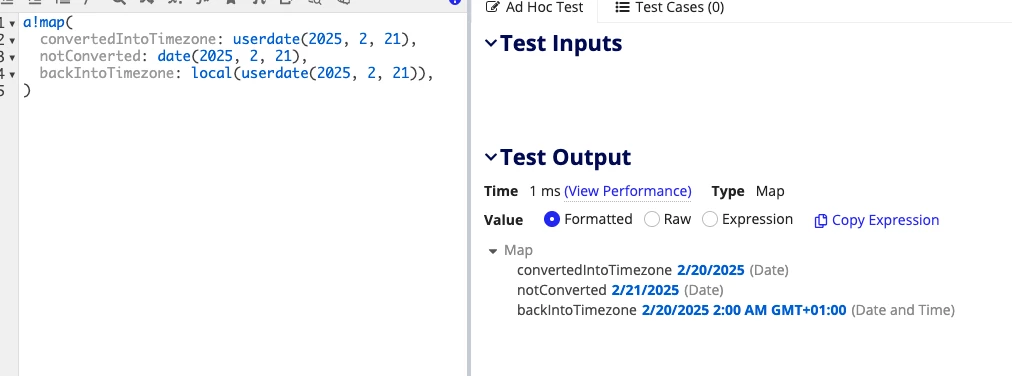Screen dimensions: 1012x376
Task: Click the Test Output heading text
Action: coord(565,157)
